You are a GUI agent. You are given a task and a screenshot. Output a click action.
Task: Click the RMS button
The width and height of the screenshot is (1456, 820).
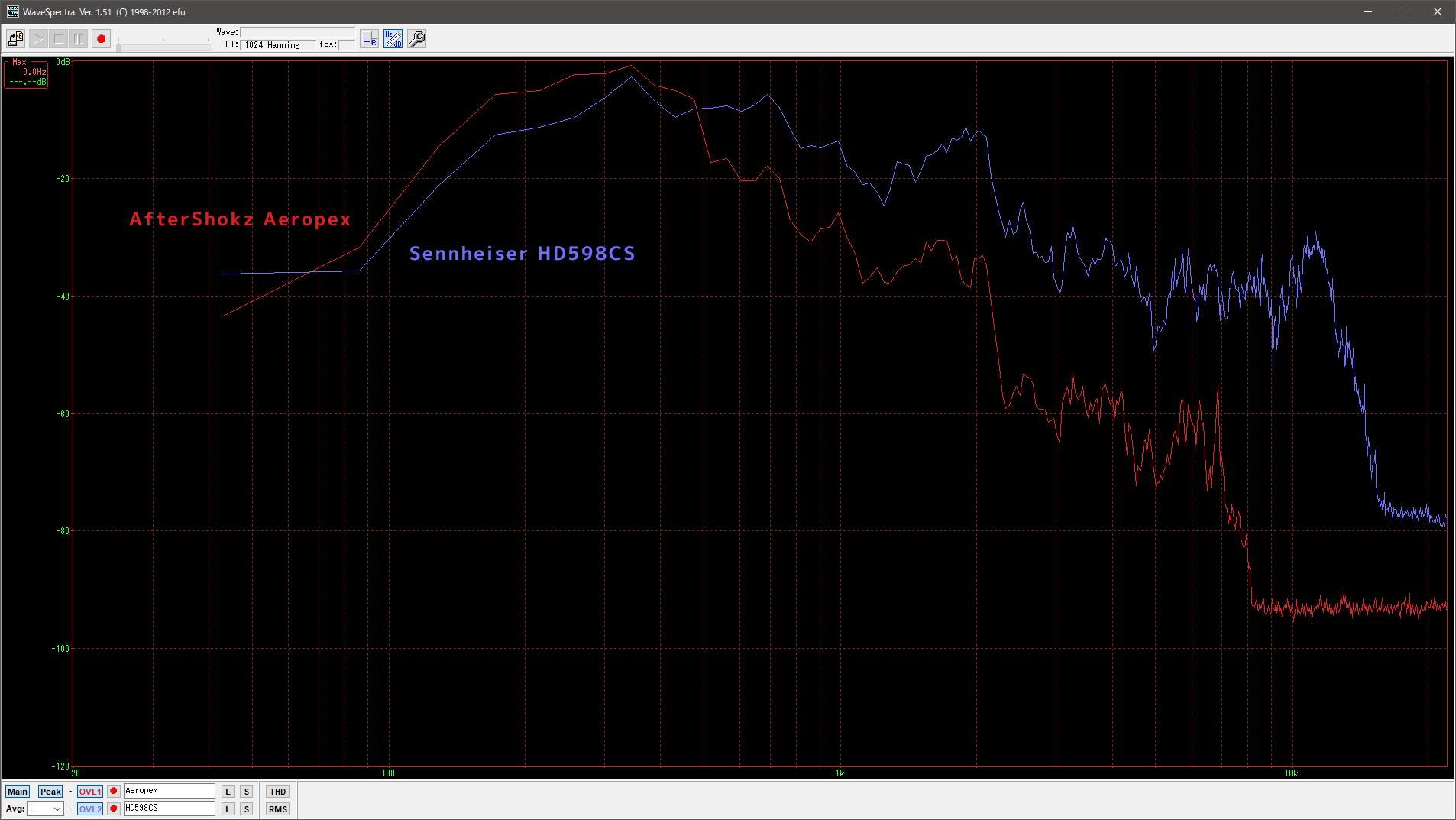[x=277, y=809]
